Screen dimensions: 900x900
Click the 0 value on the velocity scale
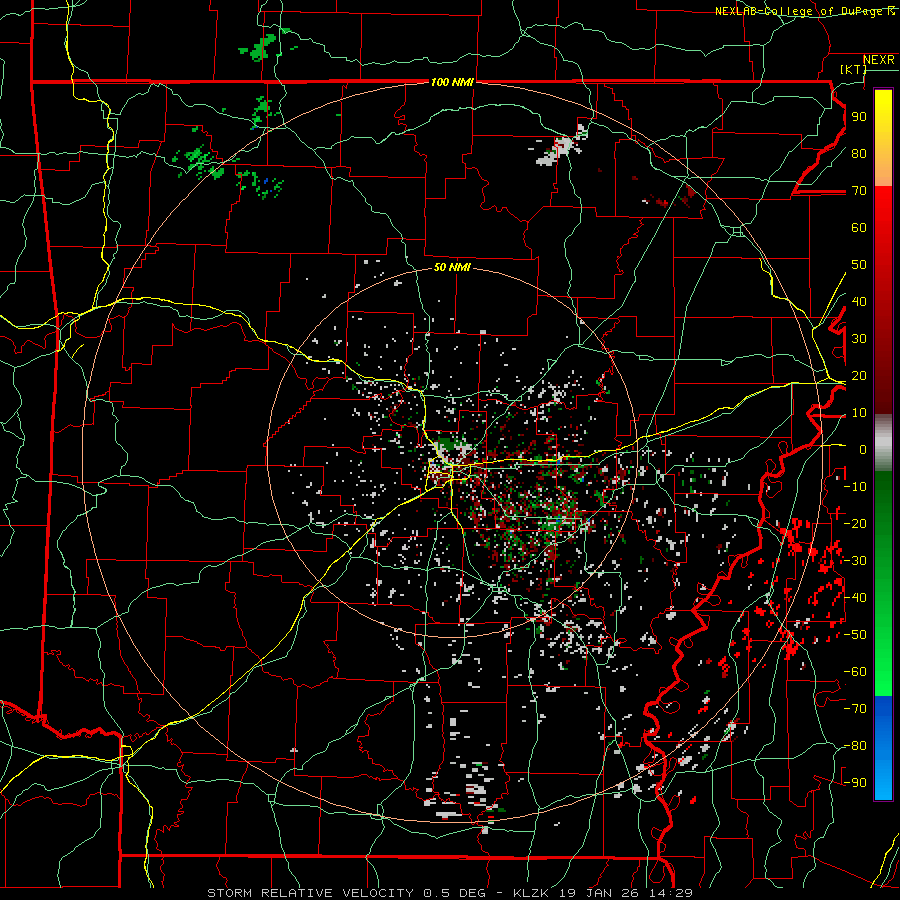(863, 449)
